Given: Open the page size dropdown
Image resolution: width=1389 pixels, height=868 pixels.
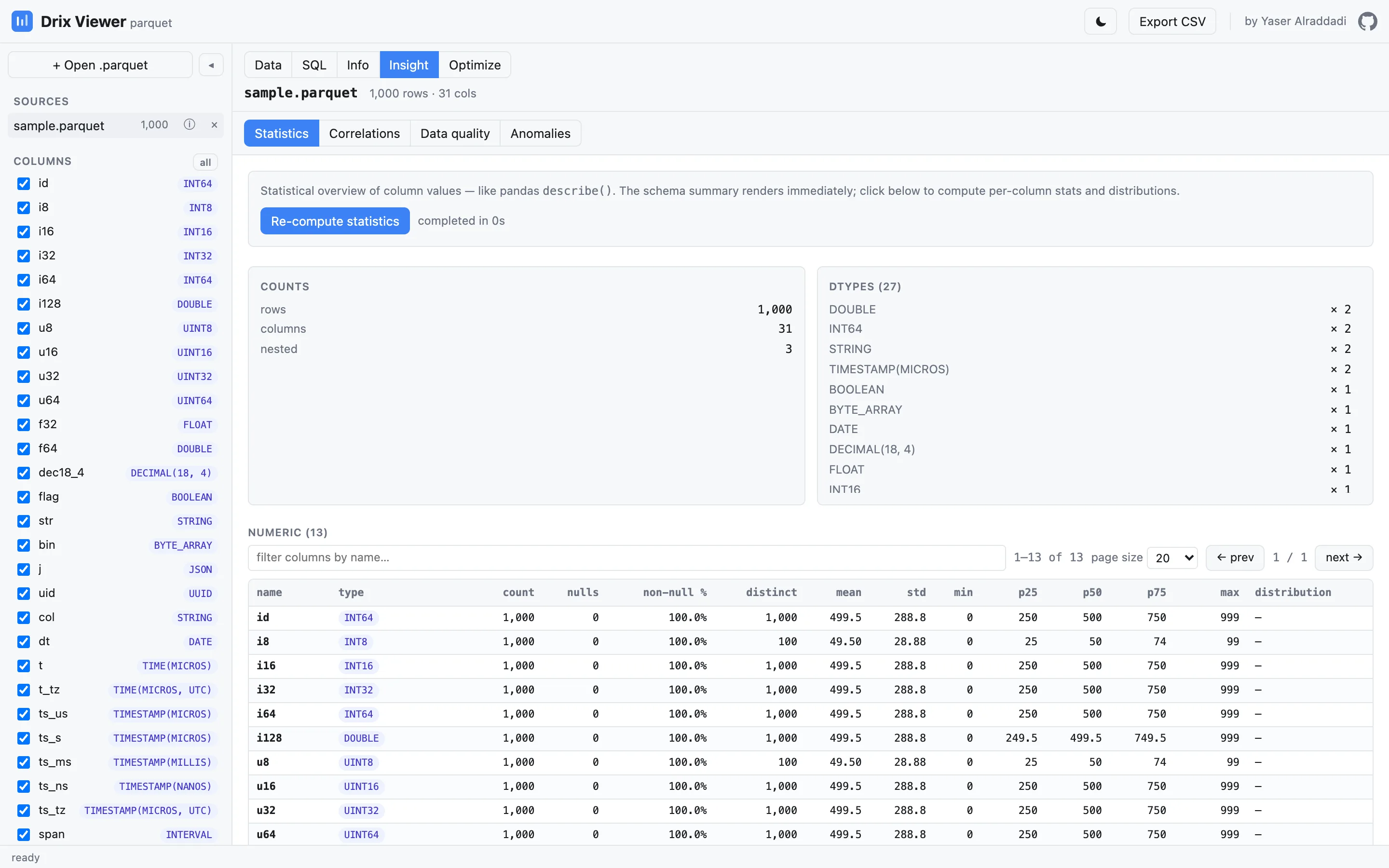Looking at the screenshot, I should (1172, 558).
